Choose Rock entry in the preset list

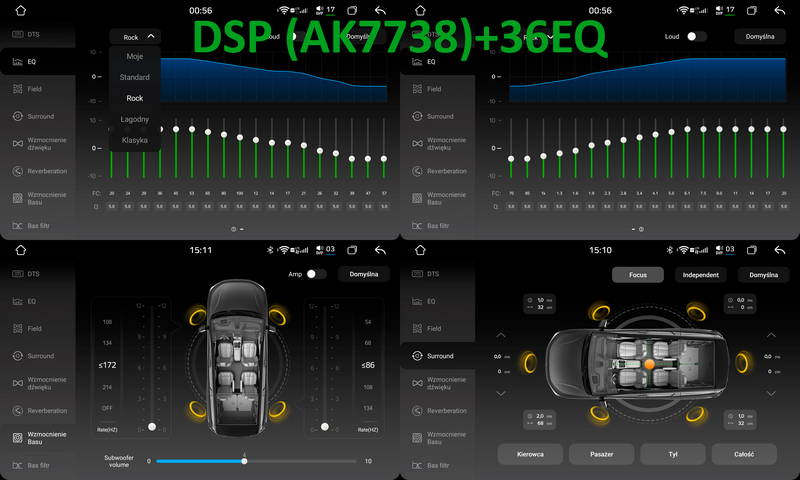point(135,98)
